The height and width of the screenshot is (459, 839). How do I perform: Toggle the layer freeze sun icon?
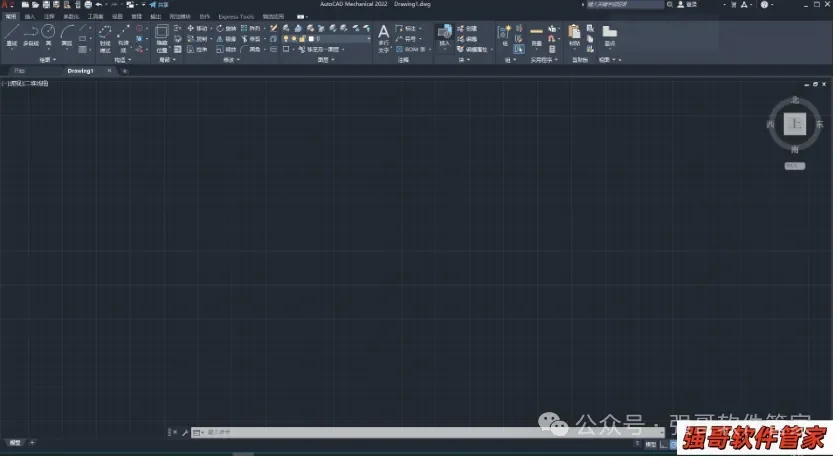click(294, 39)
